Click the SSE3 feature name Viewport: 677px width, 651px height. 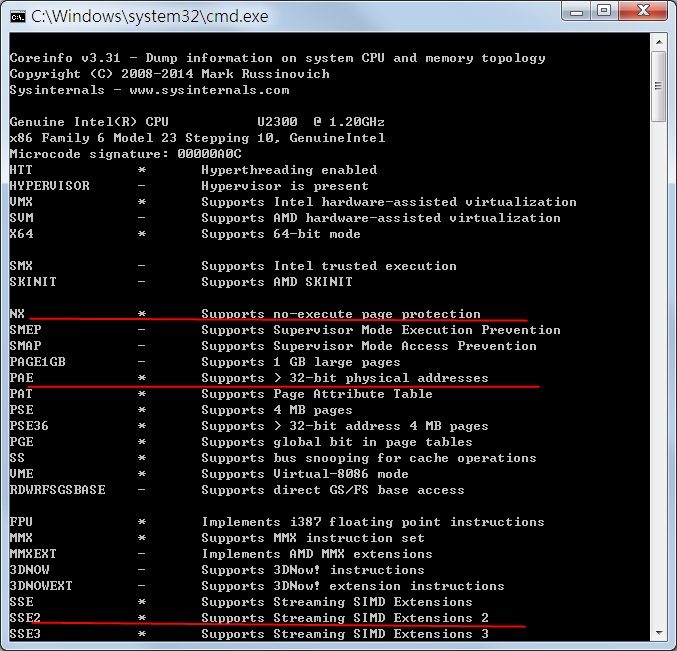pyautogui.click(x=25, y=634)
